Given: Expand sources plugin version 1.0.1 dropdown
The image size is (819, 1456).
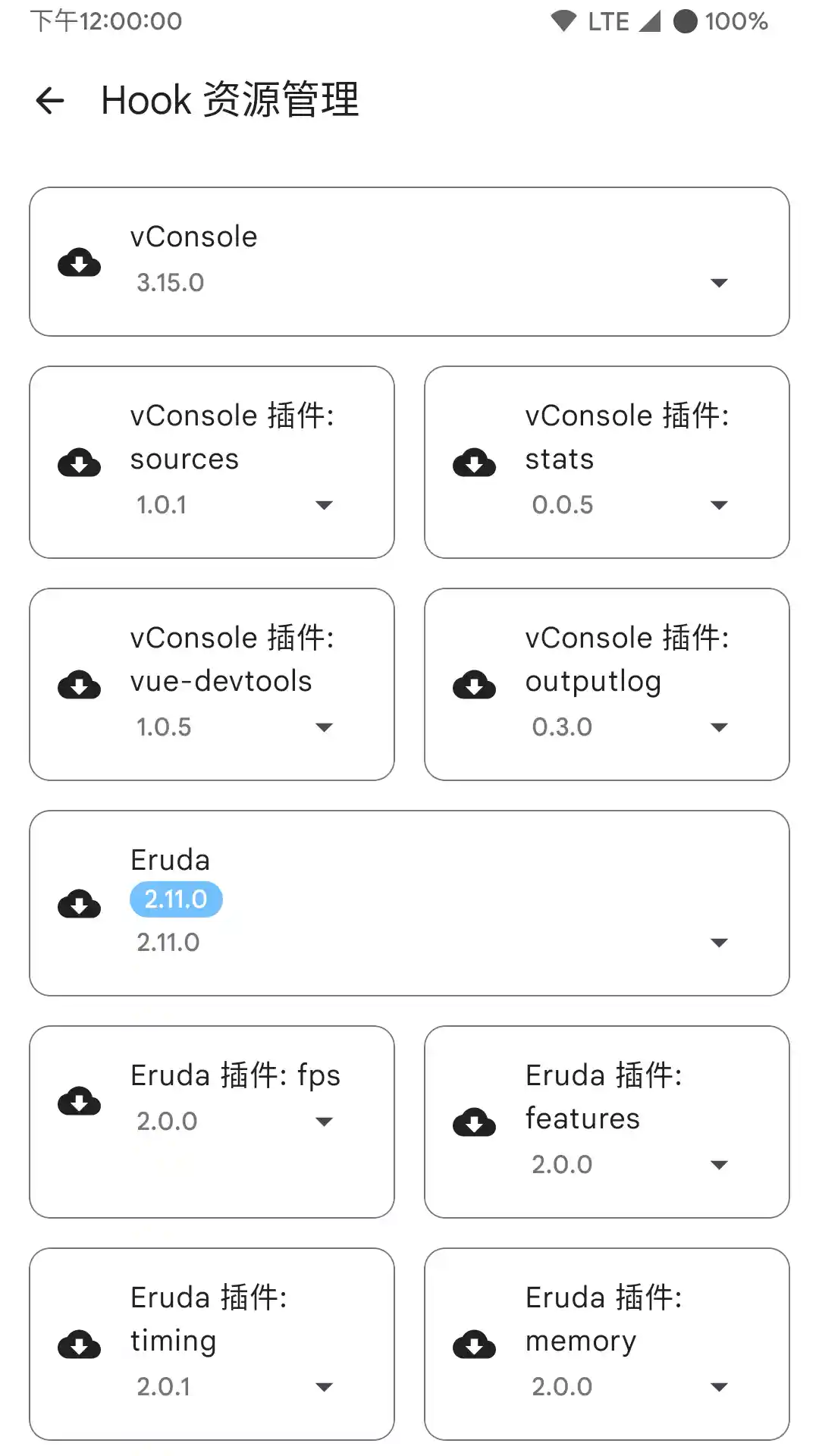Looking at the screenshot, I should 324,505.
